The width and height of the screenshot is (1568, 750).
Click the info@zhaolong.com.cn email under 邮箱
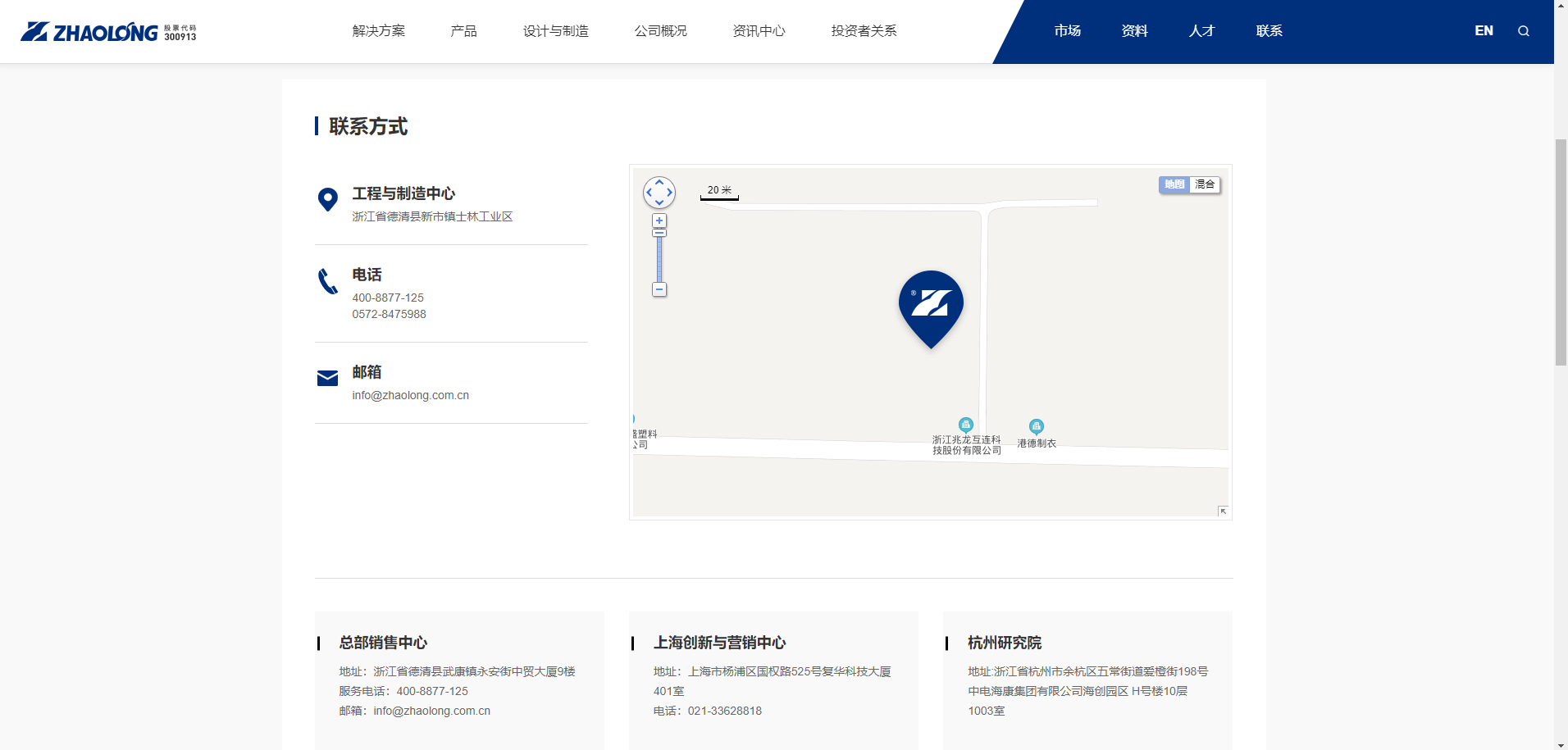point(410,395)
